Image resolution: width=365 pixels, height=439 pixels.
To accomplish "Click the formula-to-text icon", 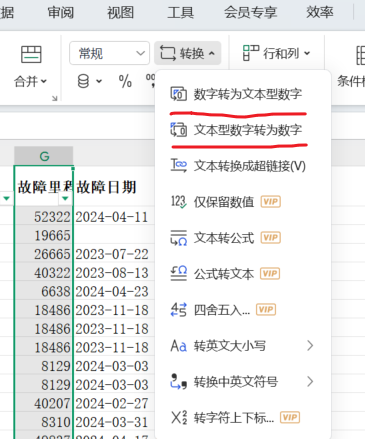I will pos(179,274).
